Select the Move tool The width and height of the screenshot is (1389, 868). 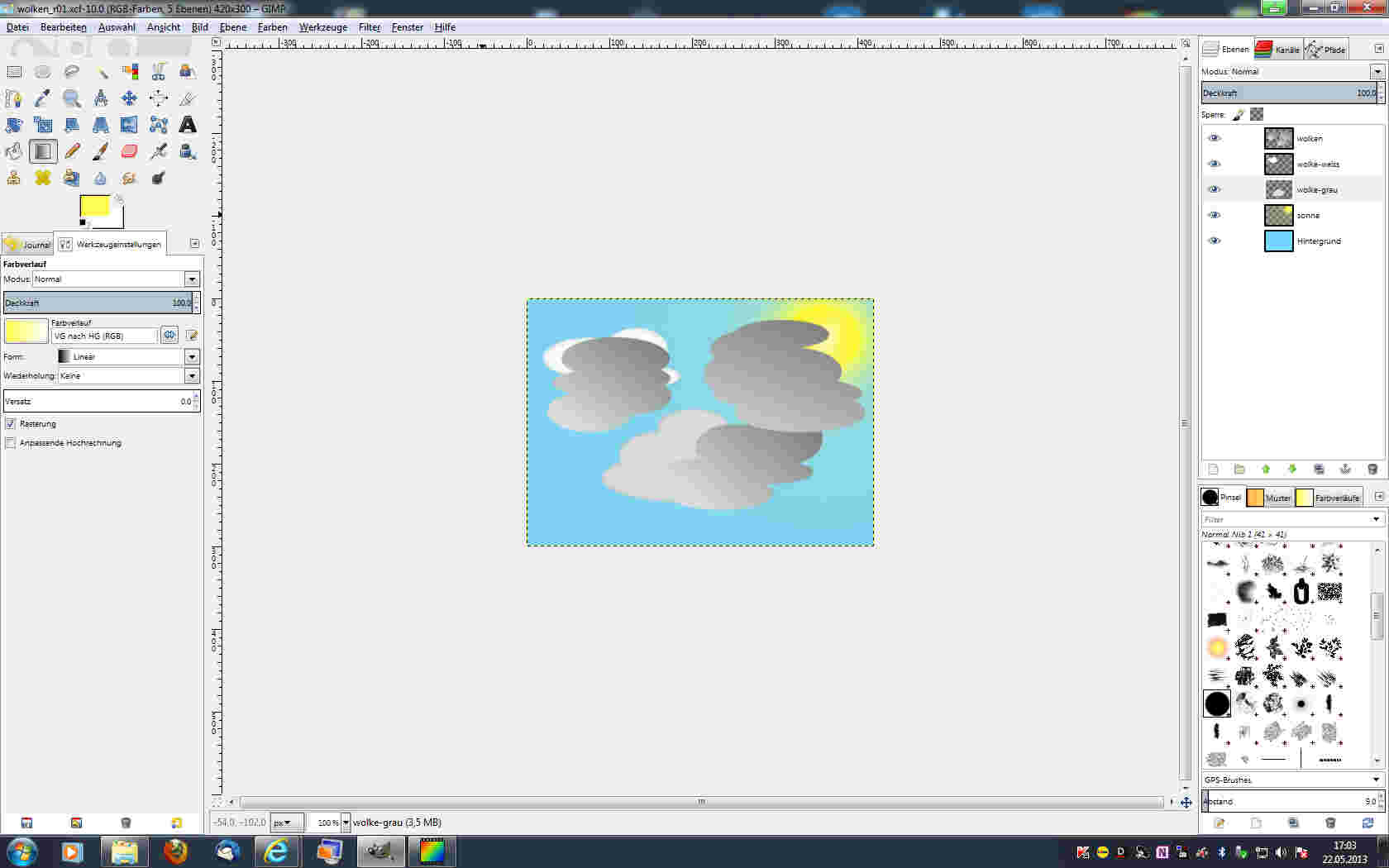(x=130, y=98)
